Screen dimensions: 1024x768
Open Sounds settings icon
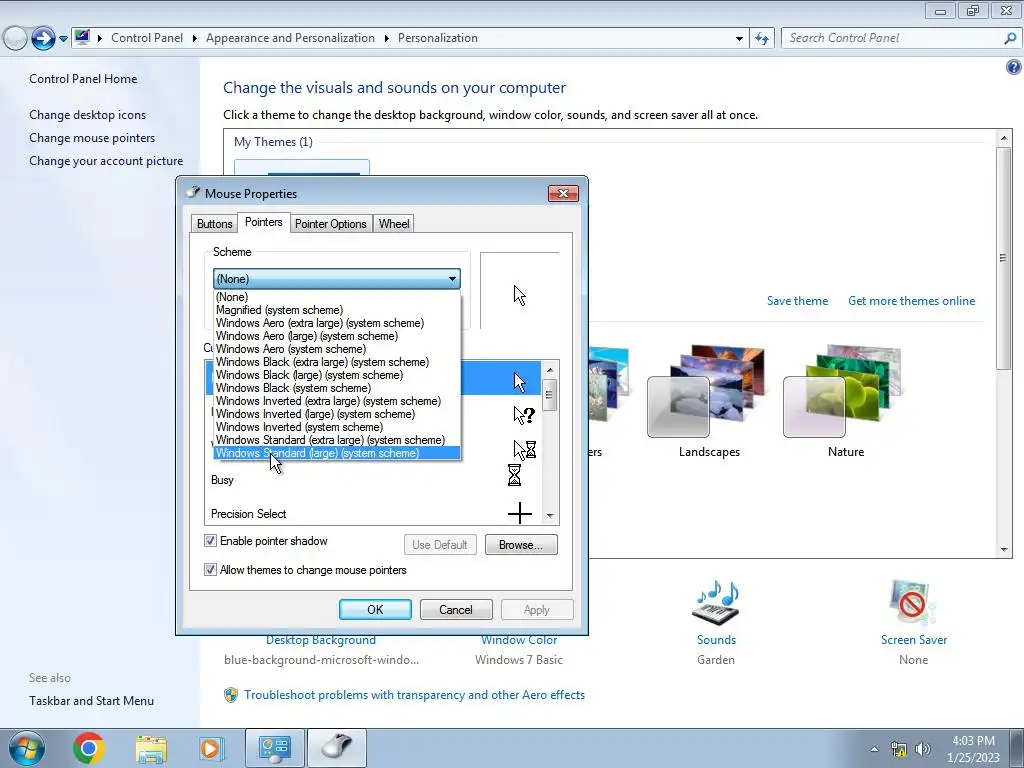(716, 603)
